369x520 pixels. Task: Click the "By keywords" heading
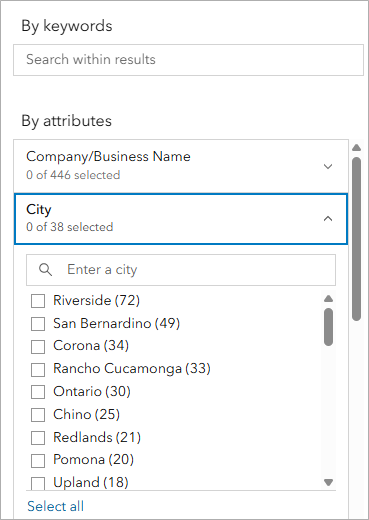(67, 26)
